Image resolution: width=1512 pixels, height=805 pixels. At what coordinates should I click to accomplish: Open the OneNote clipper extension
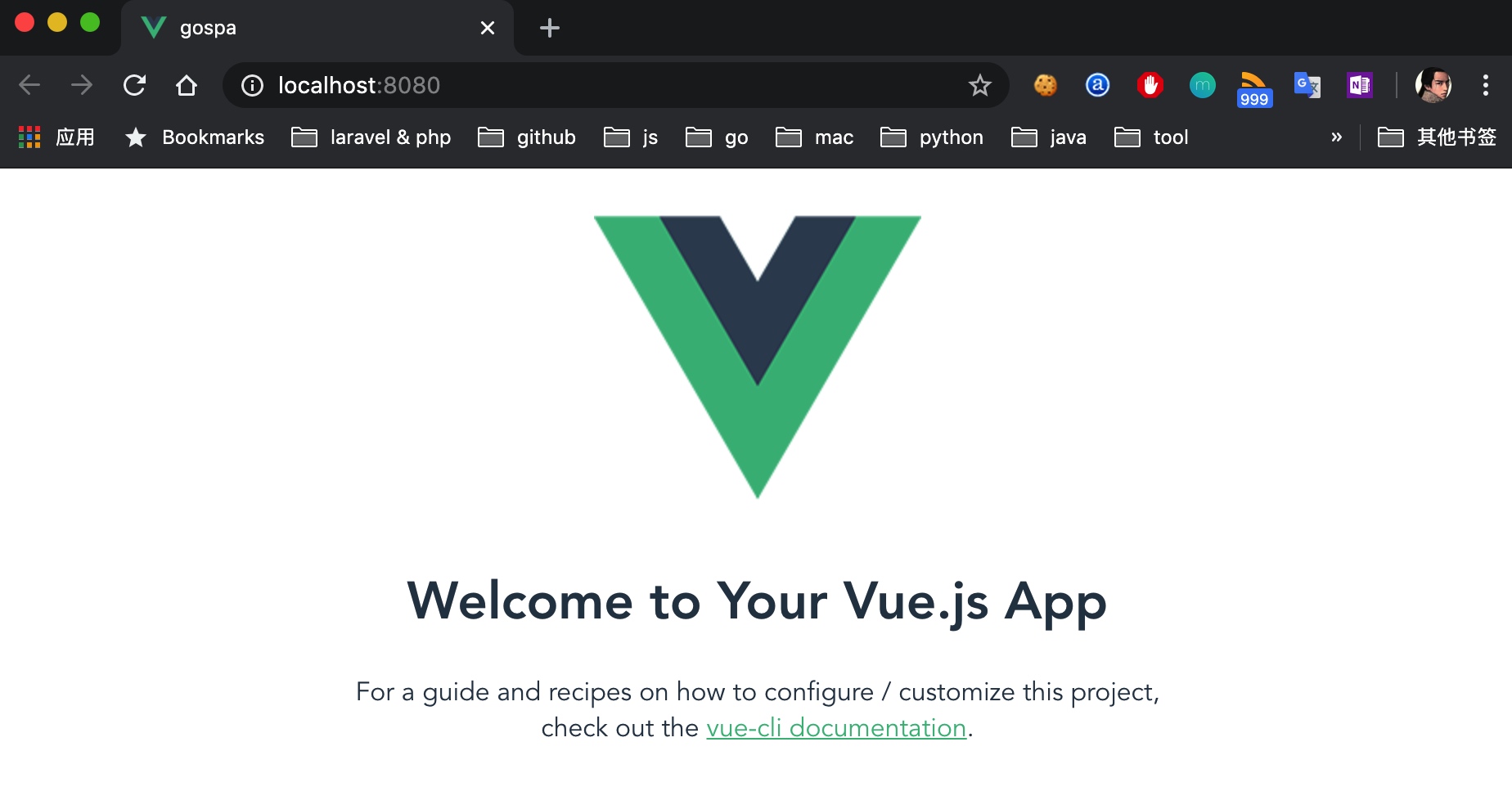point(1360,85)
